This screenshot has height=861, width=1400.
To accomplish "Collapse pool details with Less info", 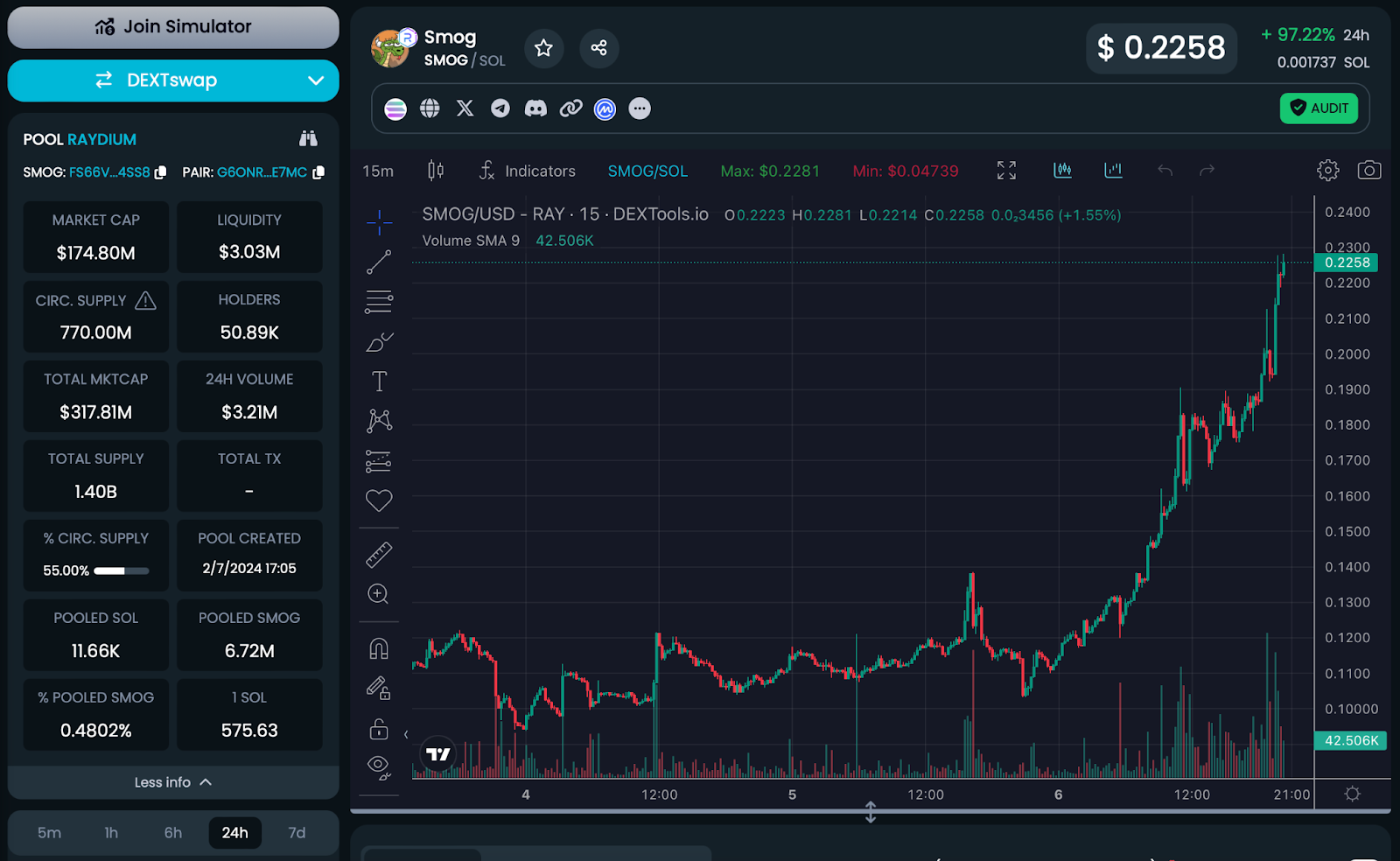I will click(x=173, y=782).
